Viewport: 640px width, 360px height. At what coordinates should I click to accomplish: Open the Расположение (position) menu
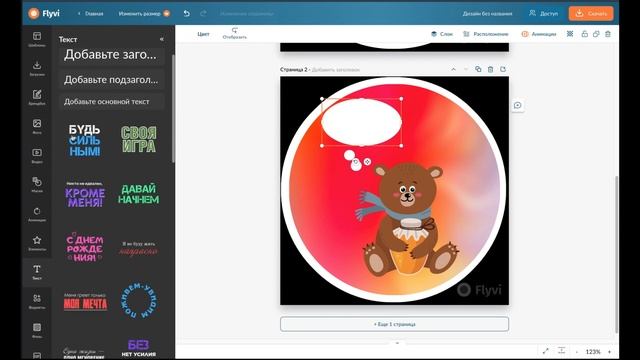tap(486, 34)
